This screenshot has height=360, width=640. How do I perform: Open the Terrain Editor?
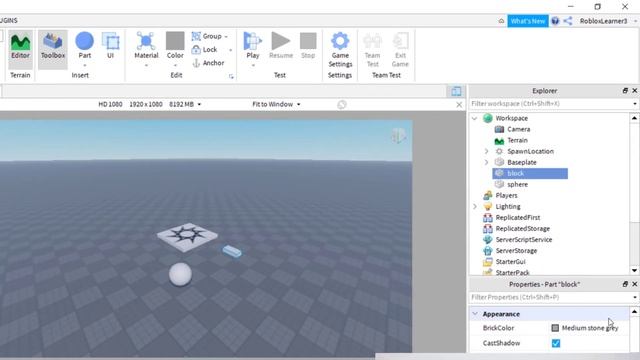pos(20,49)
